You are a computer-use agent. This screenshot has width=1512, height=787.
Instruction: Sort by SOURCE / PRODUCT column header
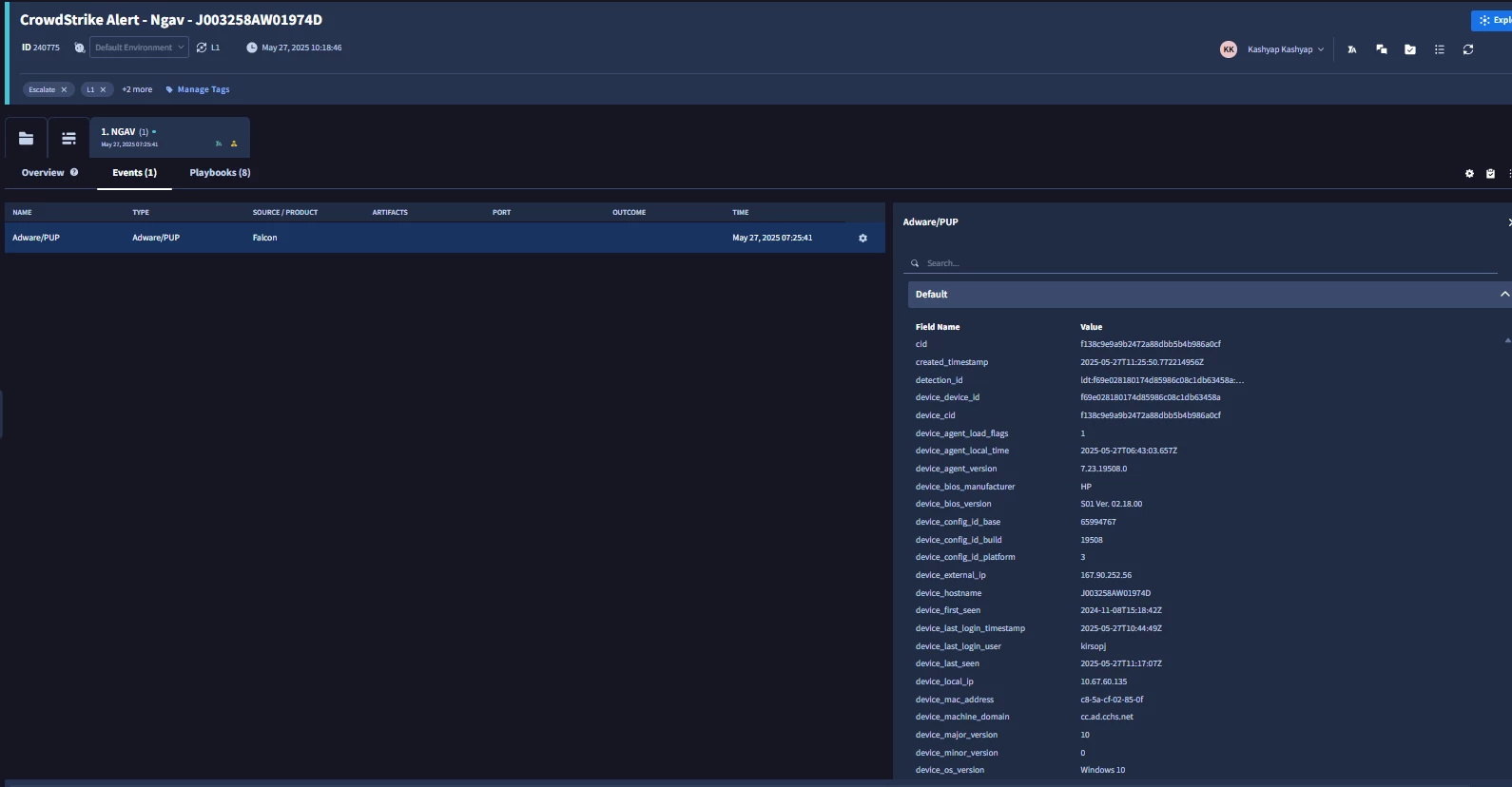(x=285, y=212)
